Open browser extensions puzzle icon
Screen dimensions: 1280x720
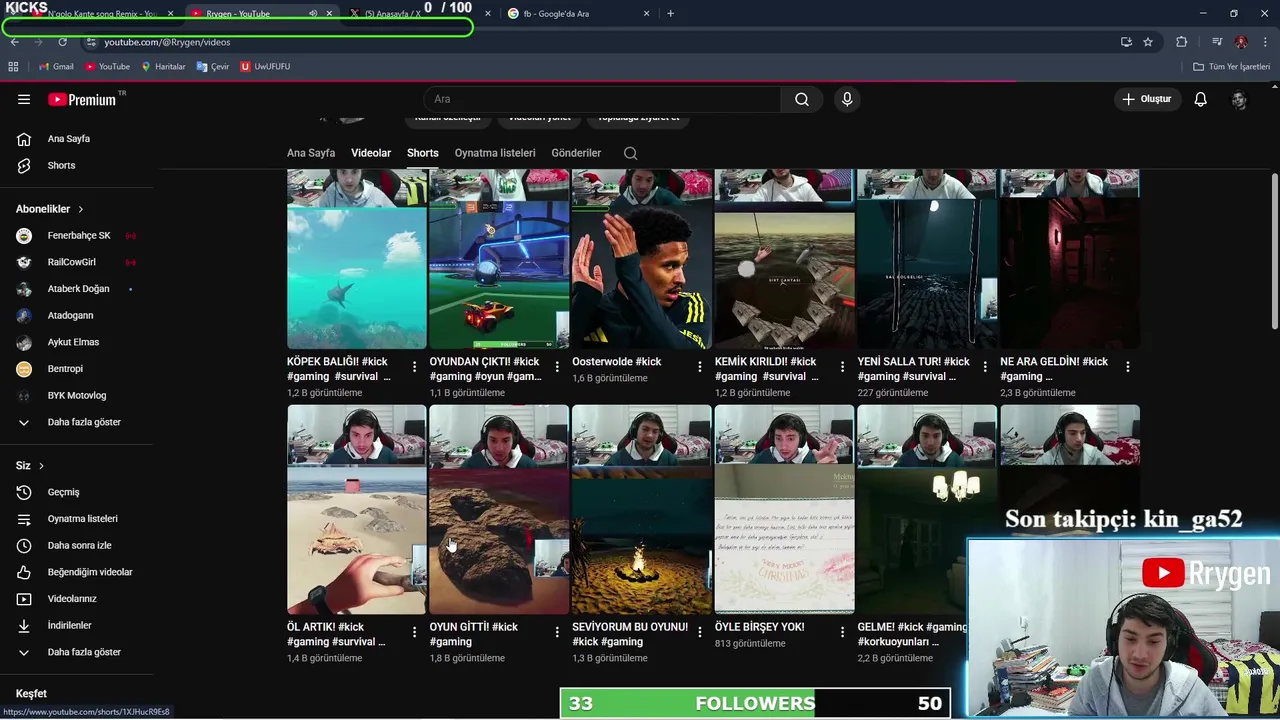tap(1182, 42)
